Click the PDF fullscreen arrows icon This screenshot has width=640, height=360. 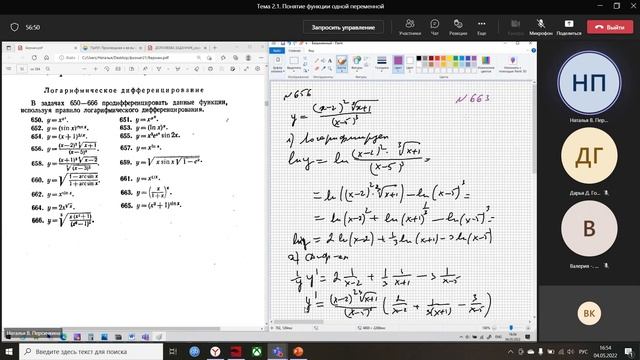point(246,69)
